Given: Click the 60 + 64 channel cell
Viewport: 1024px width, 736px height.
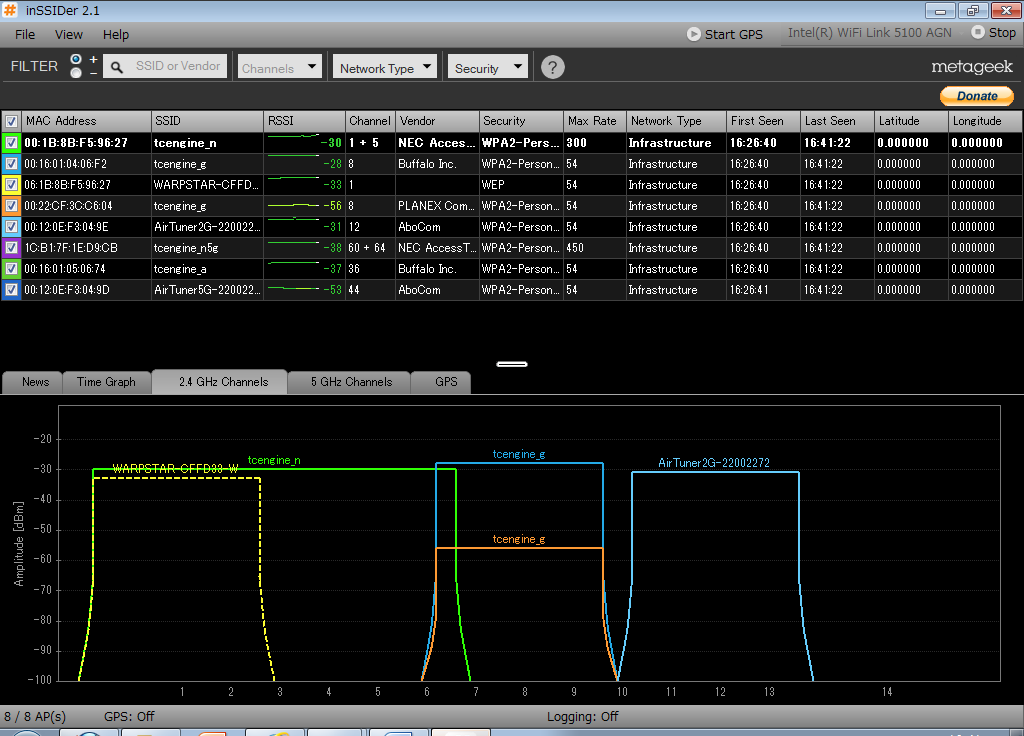Looking at the screenshot, I should [370, 248].
